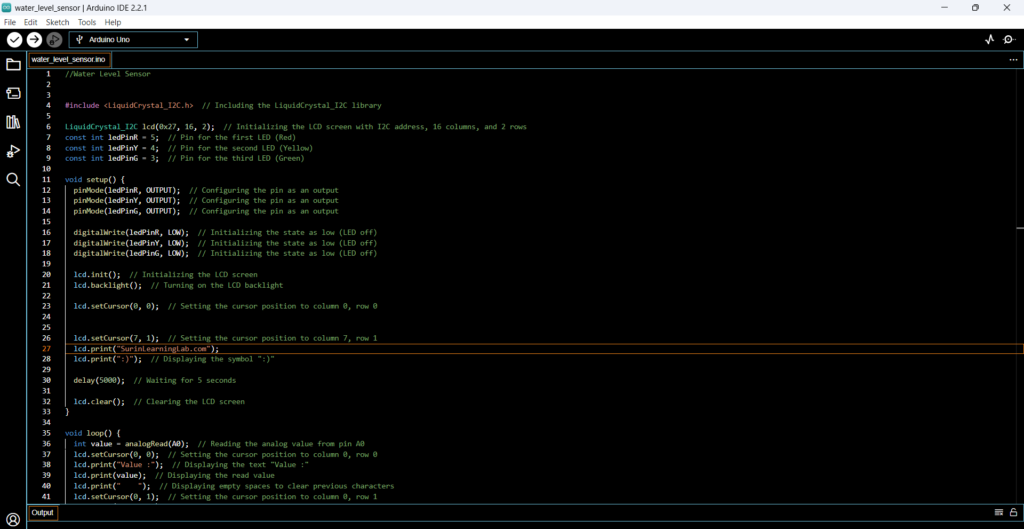The image size is (1024, 529).
Task: Click line number 27 in the gutter
Action: (46, 349)
